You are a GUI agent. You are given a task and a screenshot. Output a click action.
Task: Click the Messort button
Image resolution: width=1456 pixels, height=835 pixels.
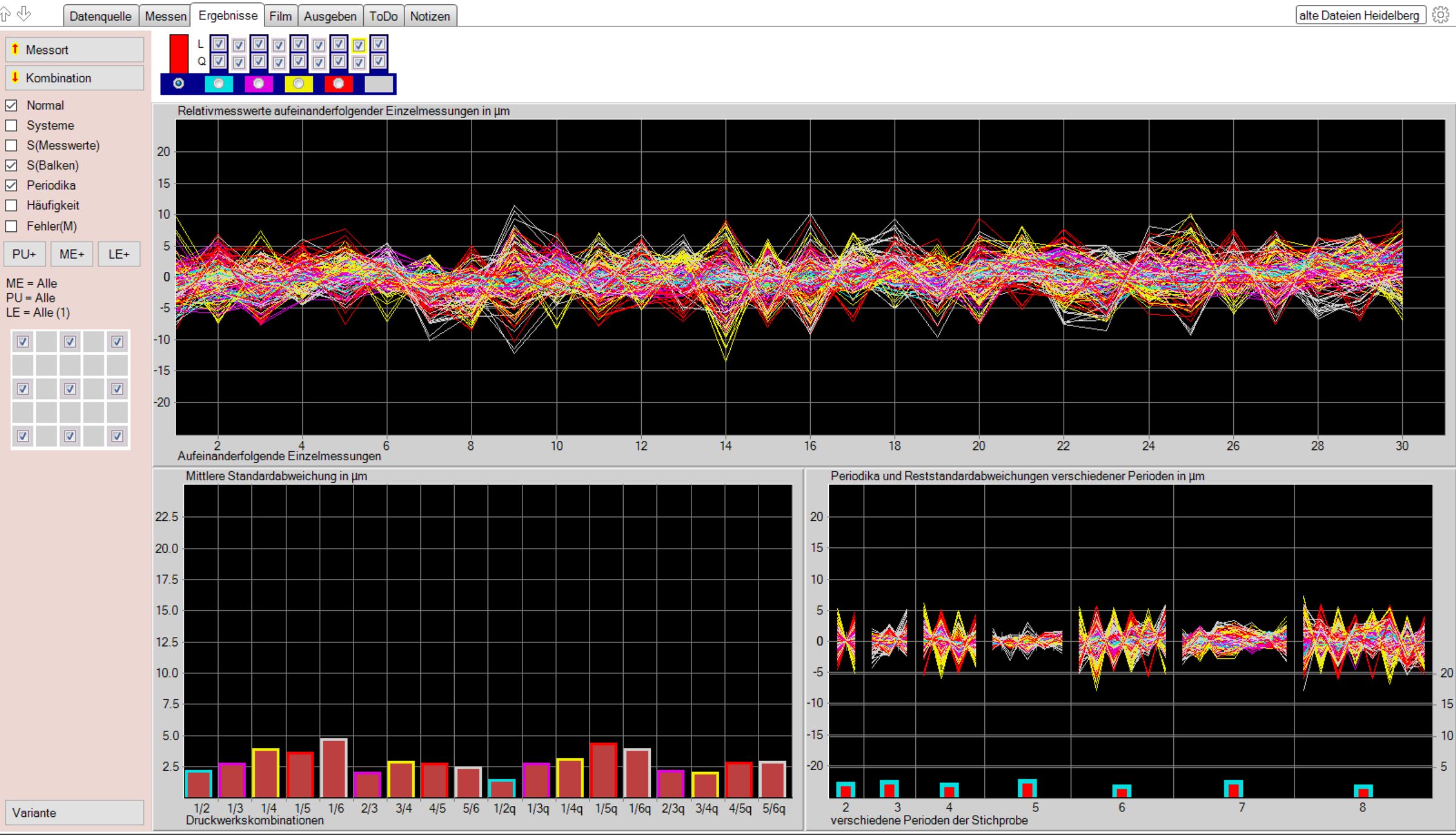coord(74,50)
